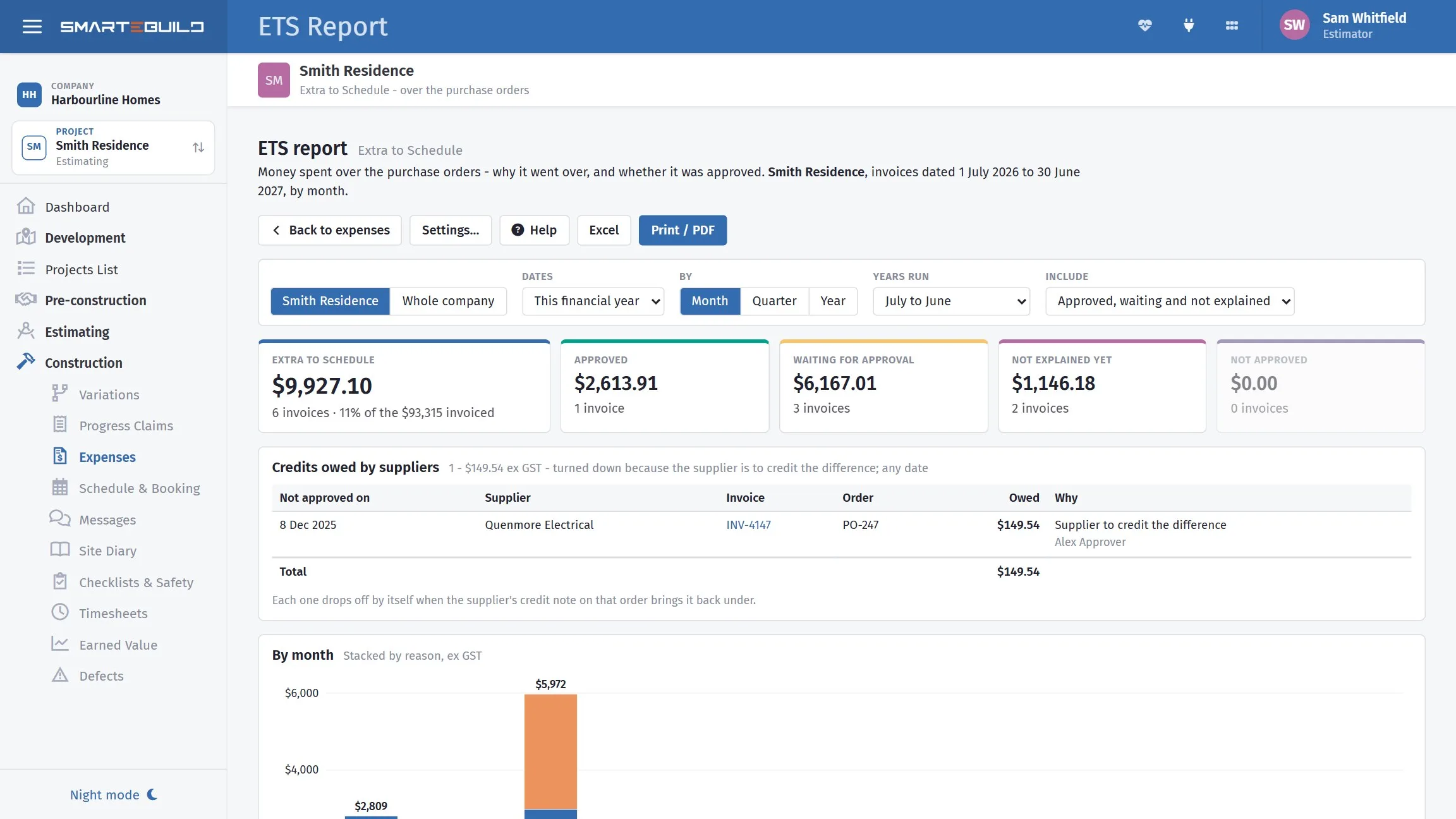Image resolution: width=1456 pixels, height=819 pixels.
Task: Open the hamburger menu icon
Action: [32, 27]
